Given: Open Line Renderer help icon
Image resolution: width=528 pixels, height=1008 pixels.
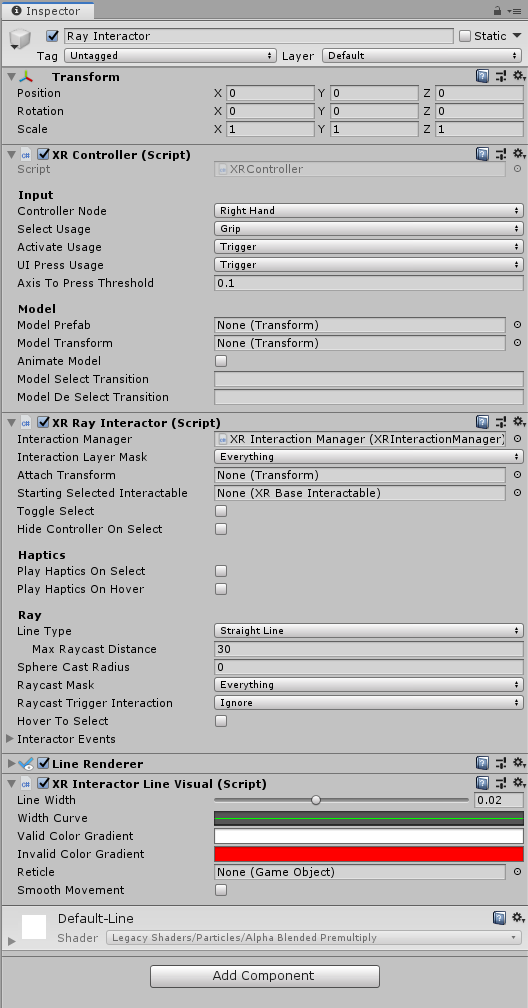Looking at the screenshot, I should pos(482,764).
